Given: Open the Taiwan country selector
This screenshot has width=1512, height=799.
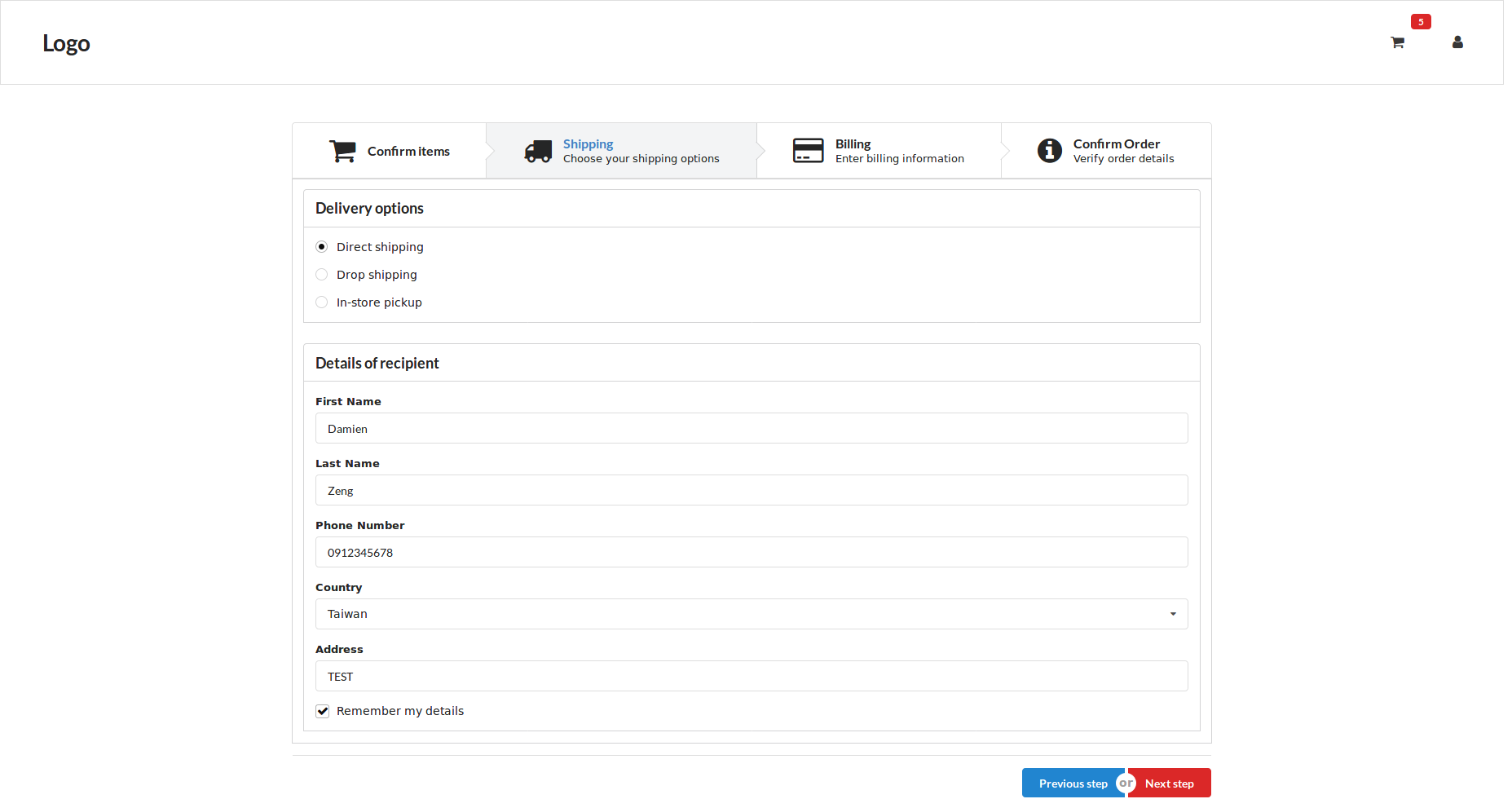Looking at the screenshot, I should coord(752,613).
